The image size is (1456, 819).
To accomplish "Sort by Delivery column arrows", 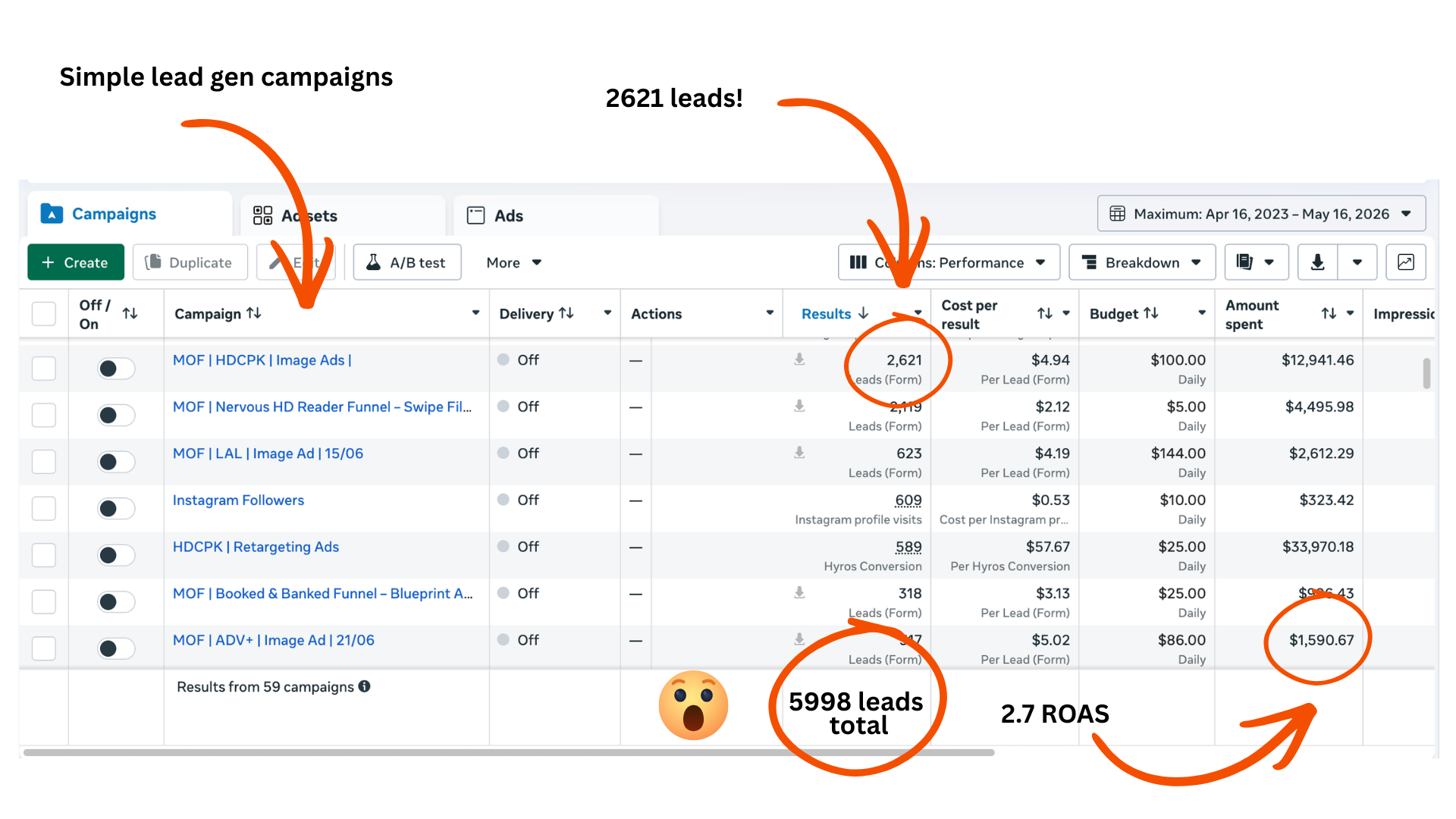I will (566, 313).
